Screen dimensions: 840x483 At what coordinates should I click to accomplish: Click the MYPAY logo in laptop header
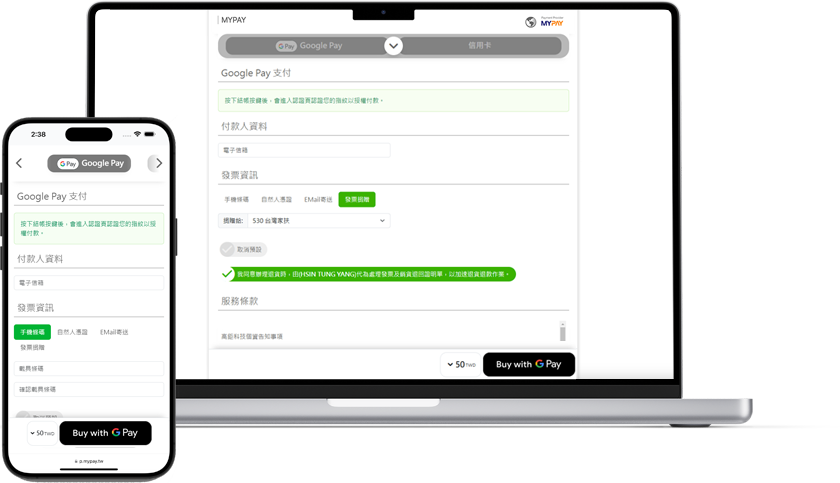pos(544,21)
